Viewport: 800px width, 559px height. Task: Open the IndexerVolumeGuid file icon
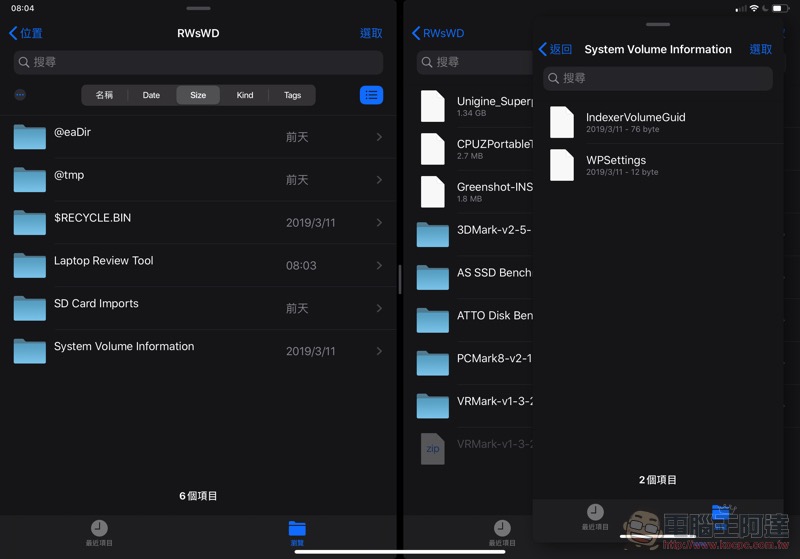(x=562, y=122)
